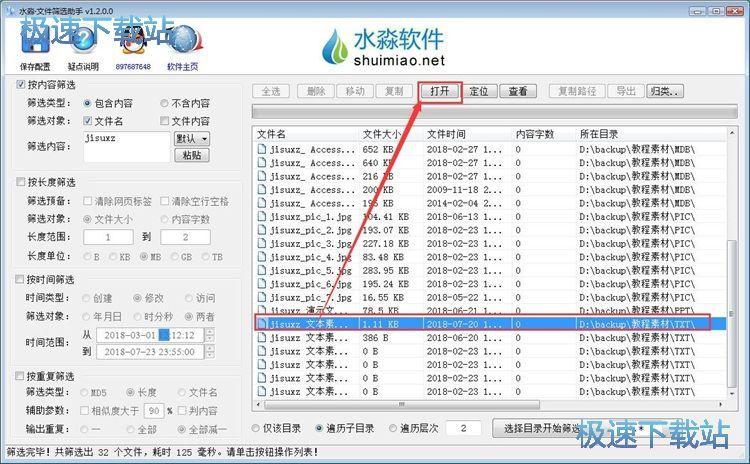Click stepper arrows of the 到 end time field
Screen dimensions: 750x464
(x=210, y=352)
